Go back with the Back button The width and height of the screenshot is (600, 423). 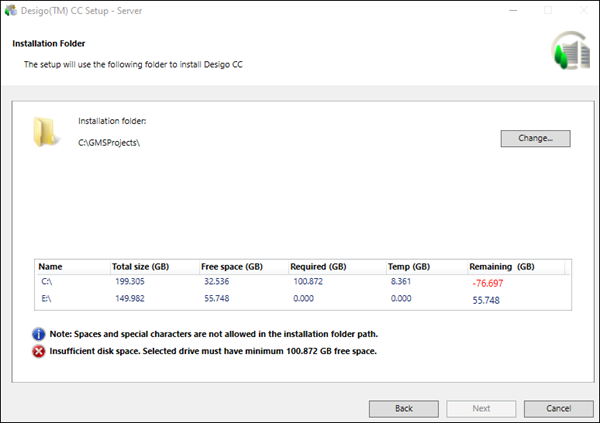click(x=403, y=409)
